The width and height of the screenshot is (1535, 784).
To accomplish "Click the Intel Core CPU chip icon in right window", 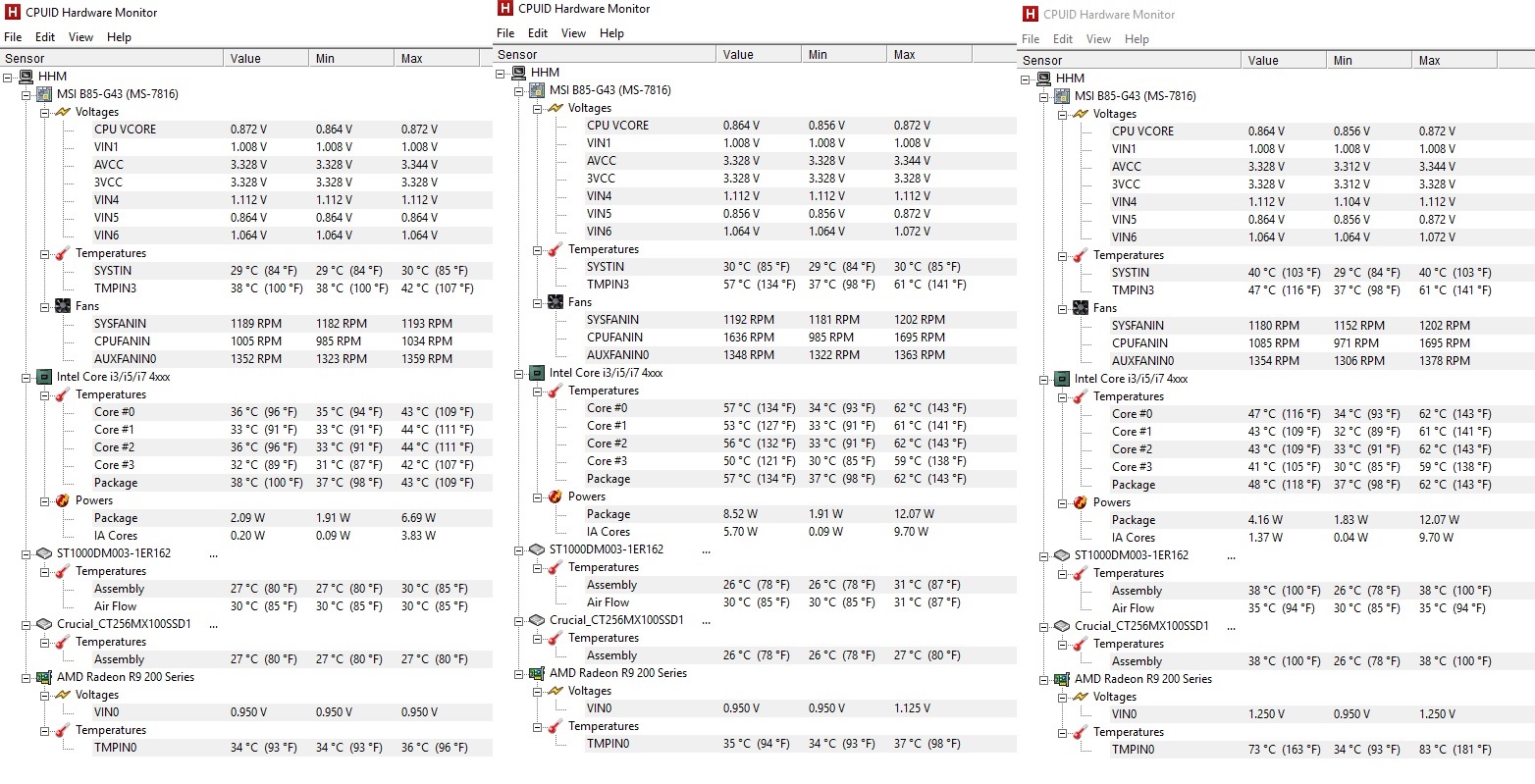I will pos(1062,379).
